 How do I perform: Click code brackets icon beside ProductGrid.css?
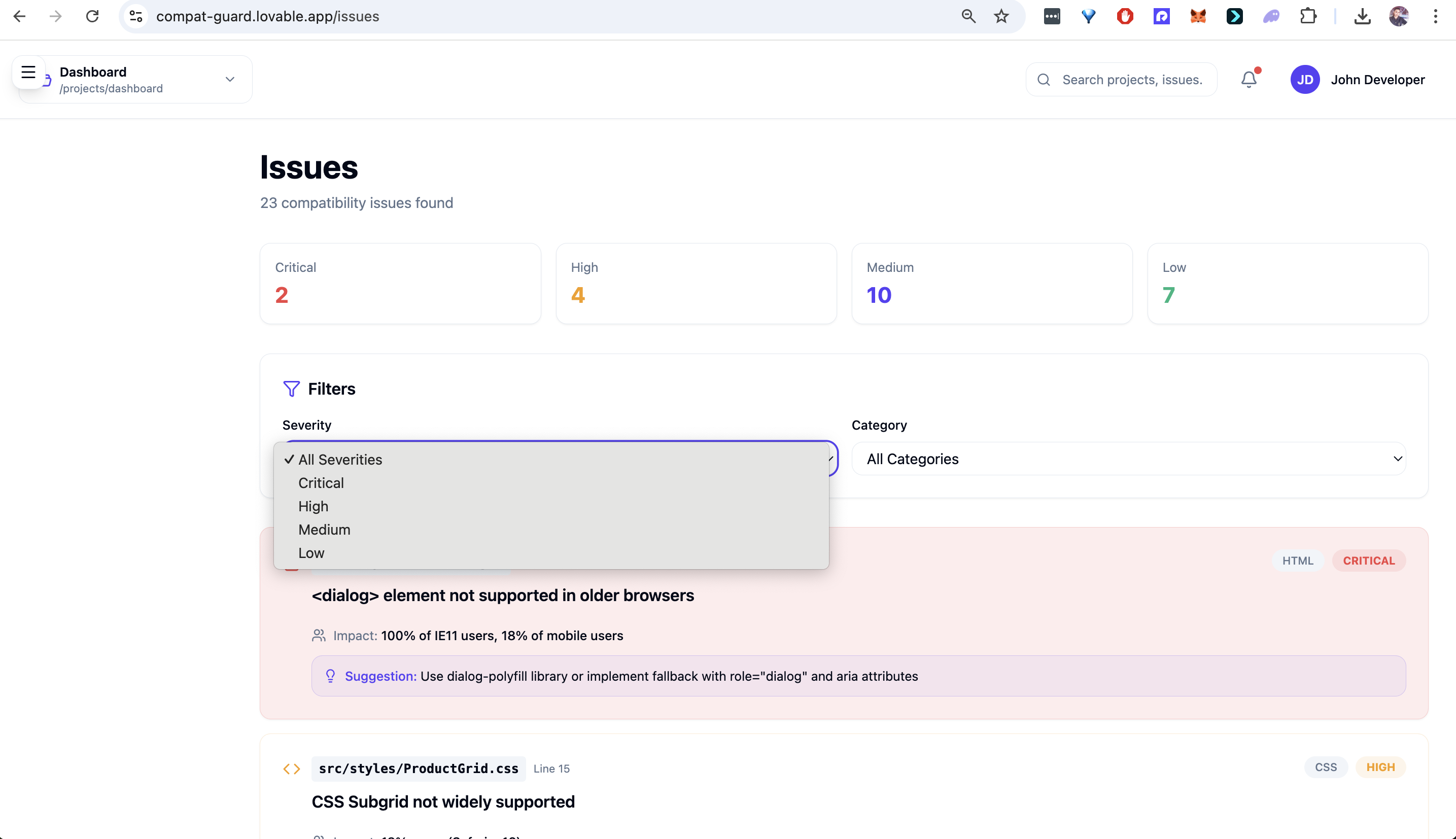(292, 768)
